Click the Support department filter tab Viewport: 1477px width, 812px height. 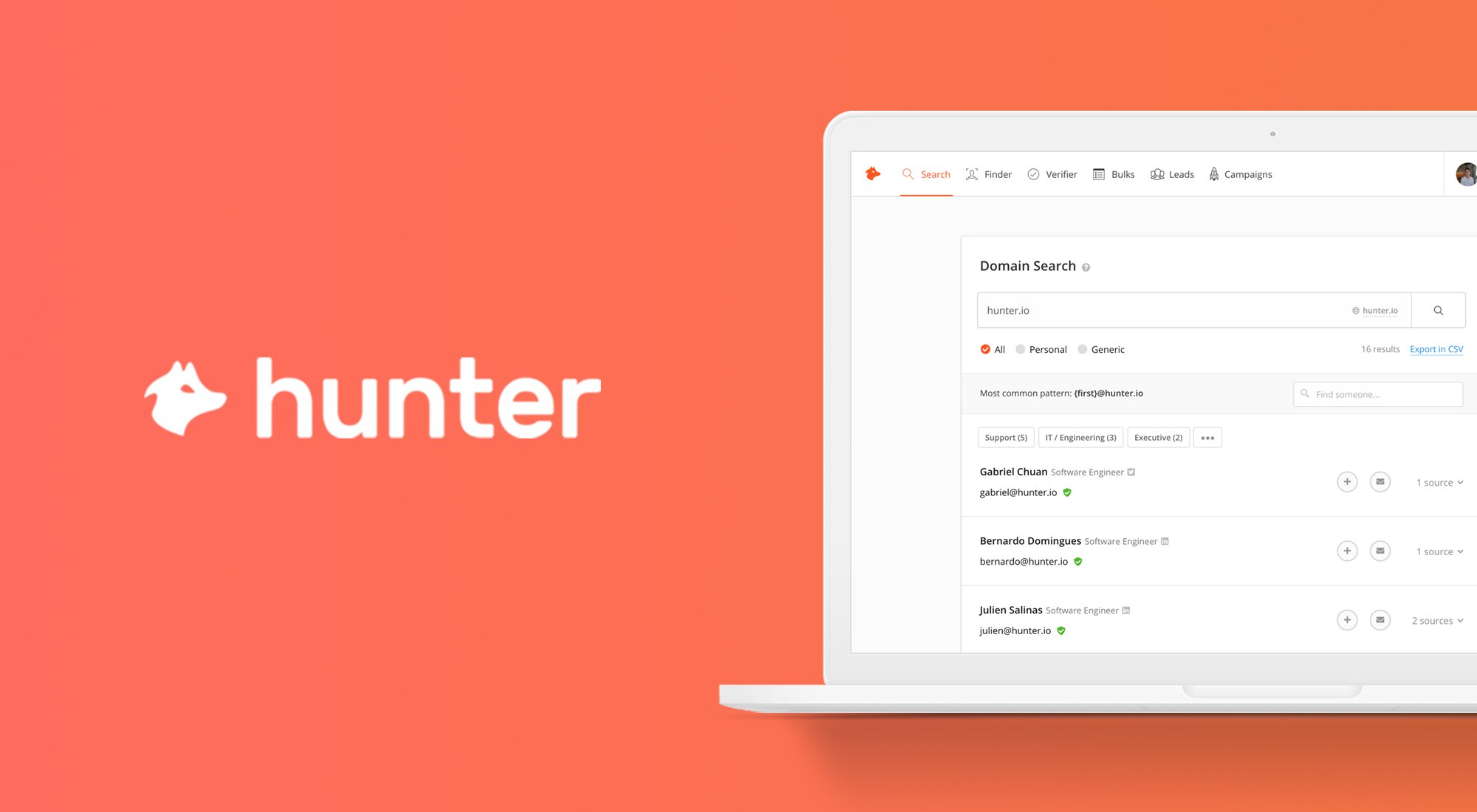click(1003, 437)
